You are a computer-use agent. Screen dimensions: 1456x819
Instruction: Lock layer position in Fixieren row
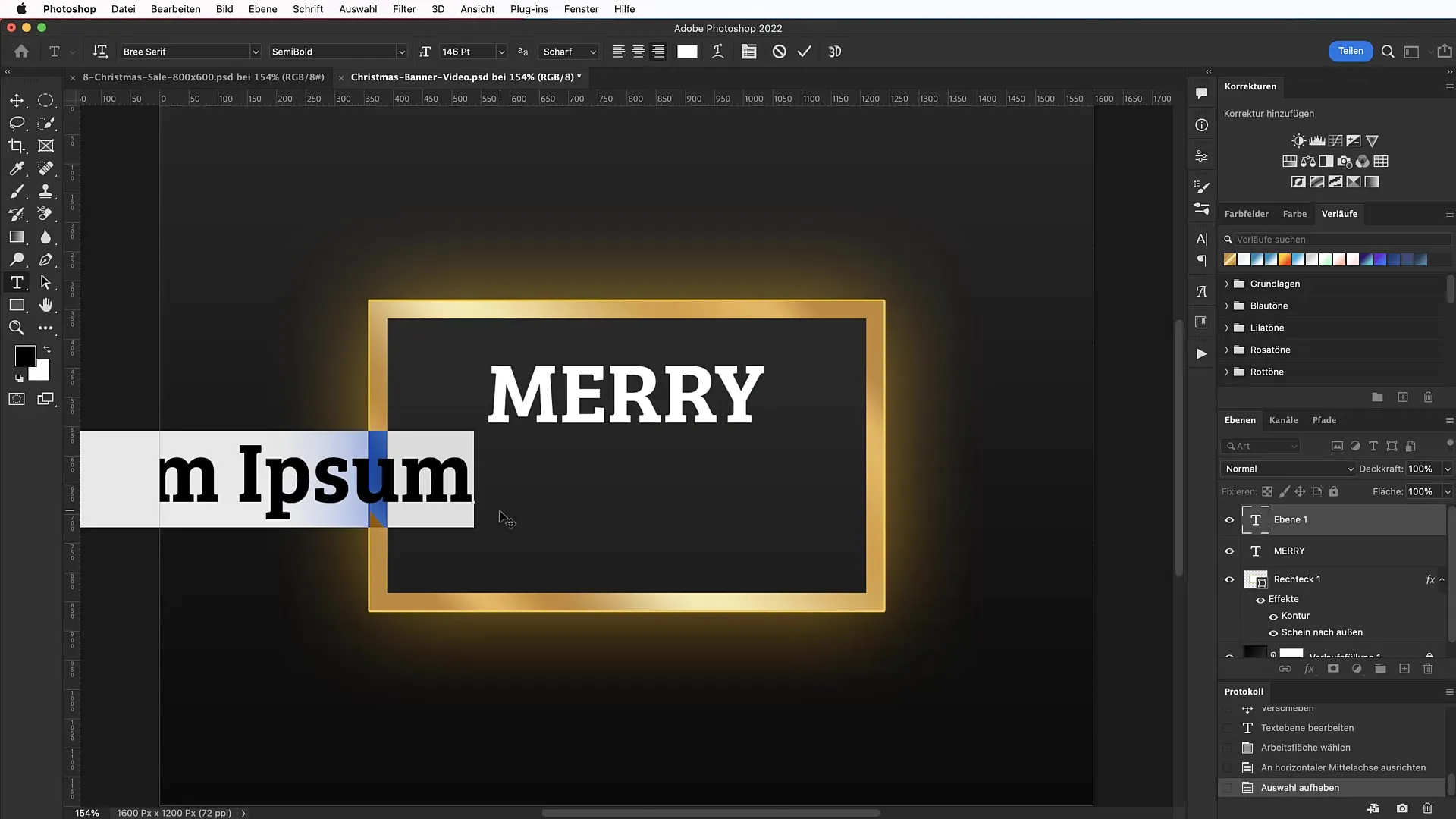pos(1300,491)
